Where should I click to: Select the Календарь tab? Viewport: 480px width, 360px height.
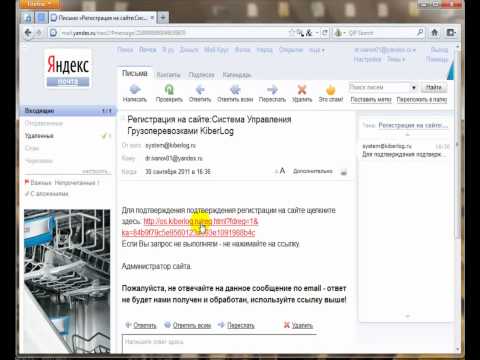pos(237,75)
